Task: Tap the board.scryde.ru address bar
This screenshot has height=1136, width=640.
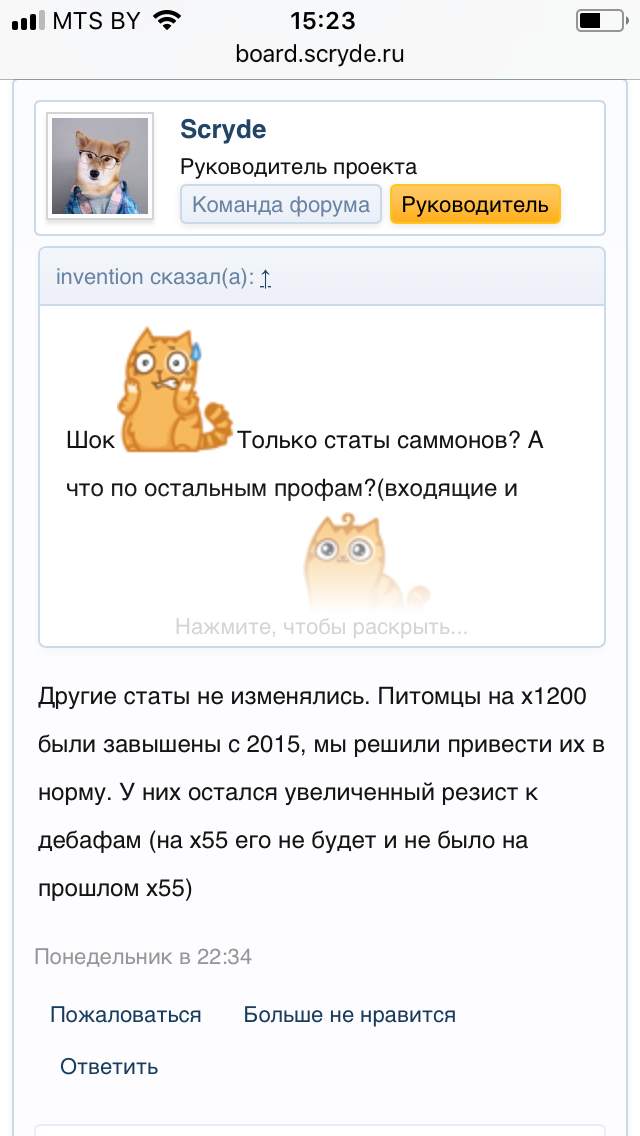Action: click(320, 54)
